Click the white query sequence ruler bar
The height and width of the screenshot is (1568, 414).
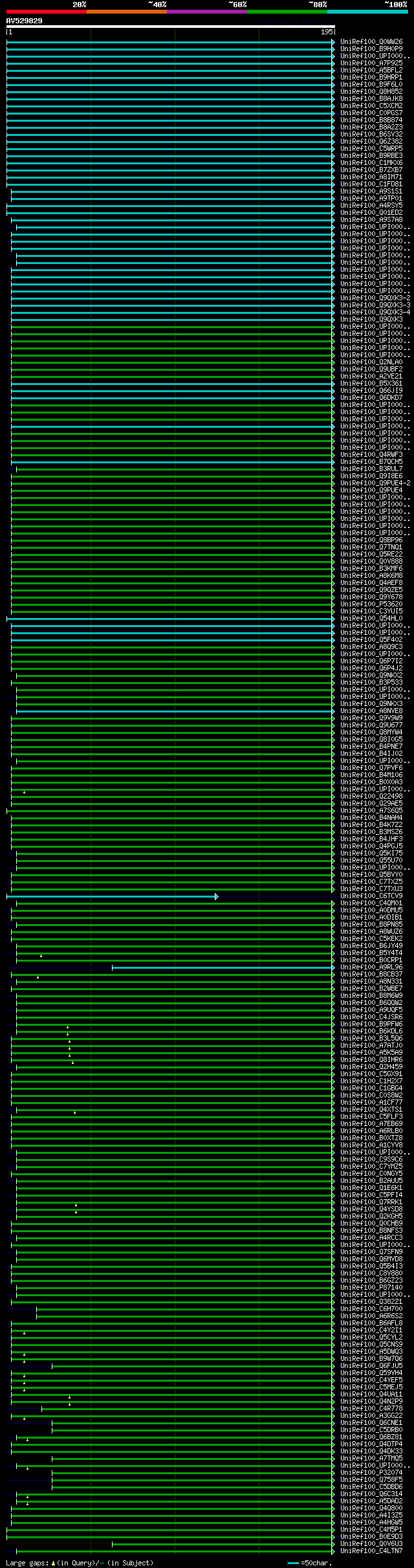pyautogui.click(x=171, y=27)
